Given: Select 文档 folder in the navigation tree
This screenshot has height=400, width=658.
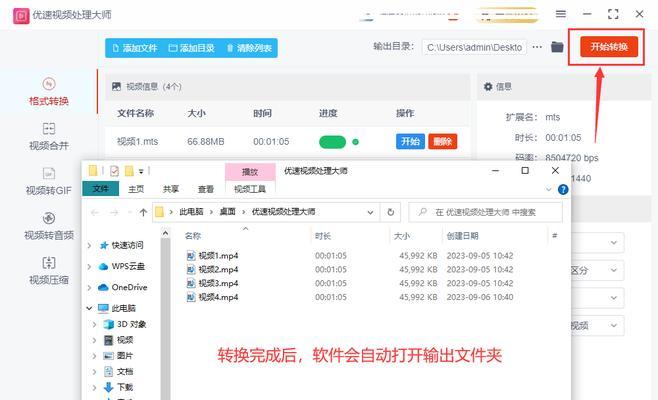Looking at the screenshot, I should (x=119, y=371).
